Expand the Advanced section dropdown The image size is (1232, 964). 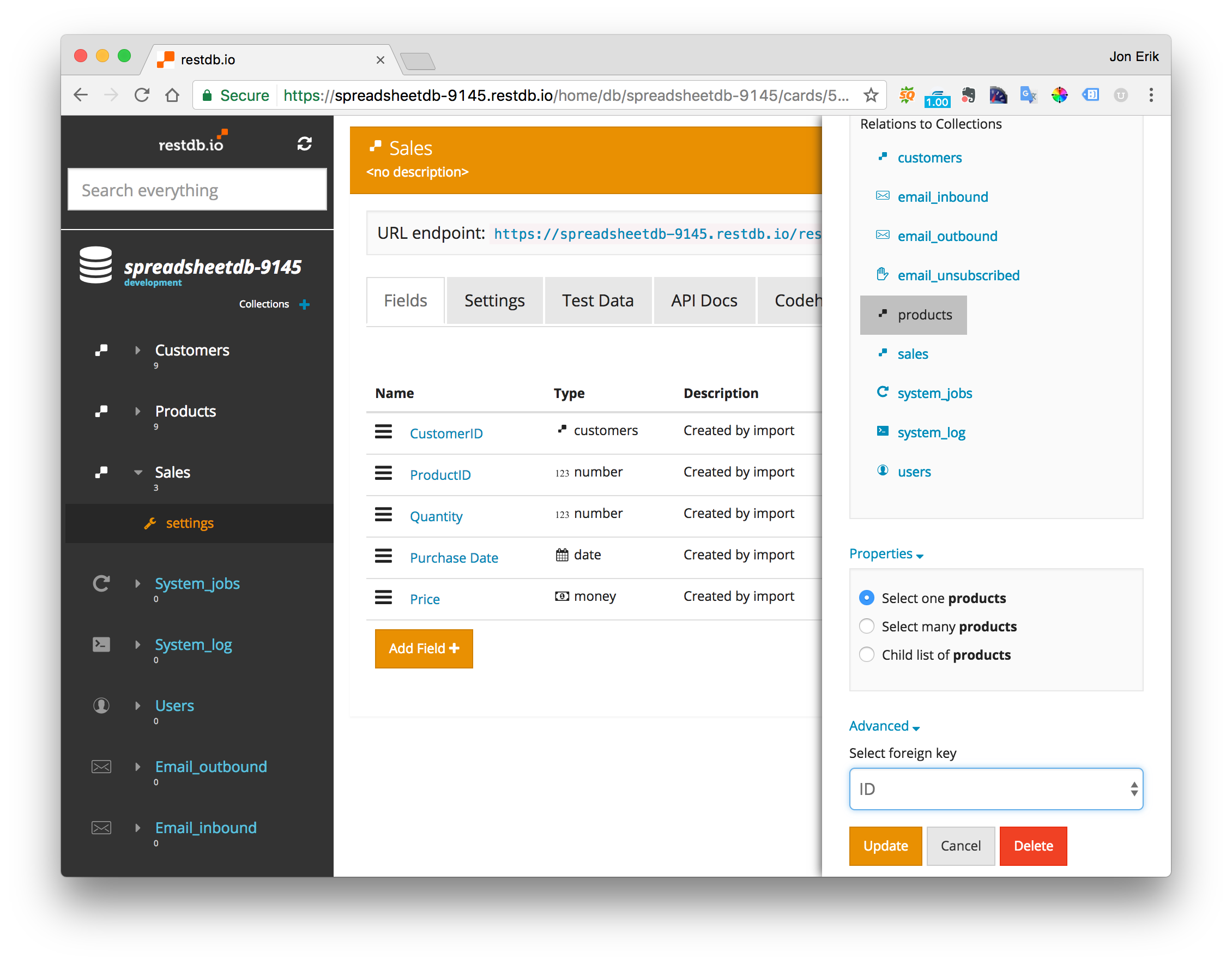(884, 726)
